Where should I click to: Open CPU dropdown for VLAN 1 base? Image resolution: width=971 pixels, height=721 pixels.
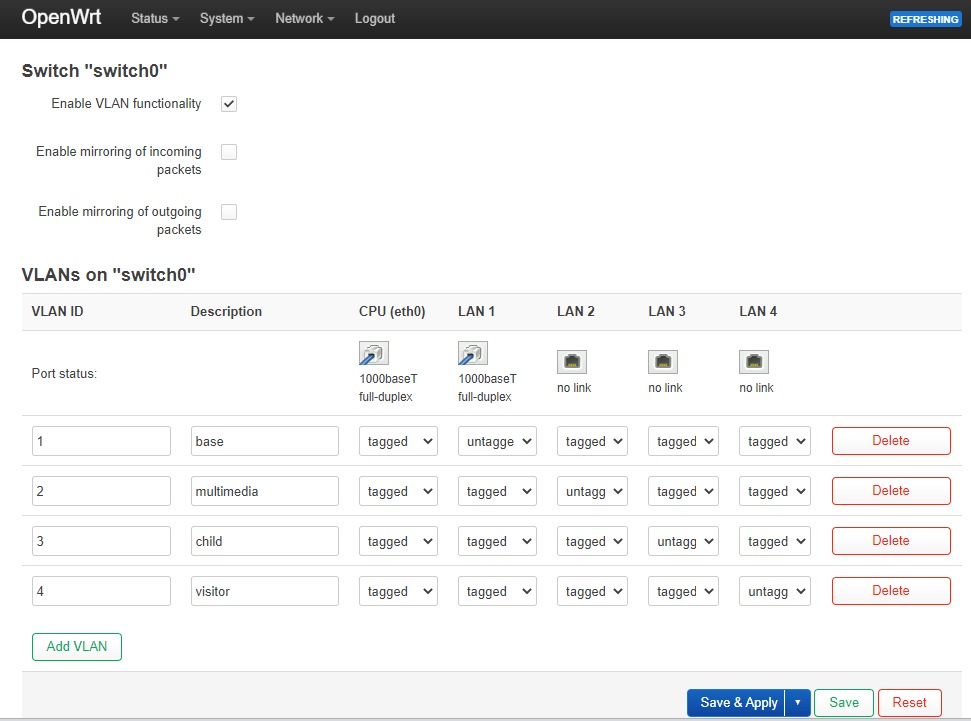pyautogui.click(x=398, y=441)
